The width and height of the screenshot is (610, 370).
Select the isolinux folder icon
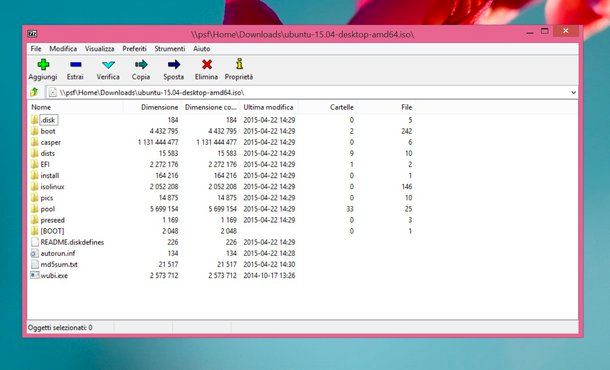pos(35,186)
